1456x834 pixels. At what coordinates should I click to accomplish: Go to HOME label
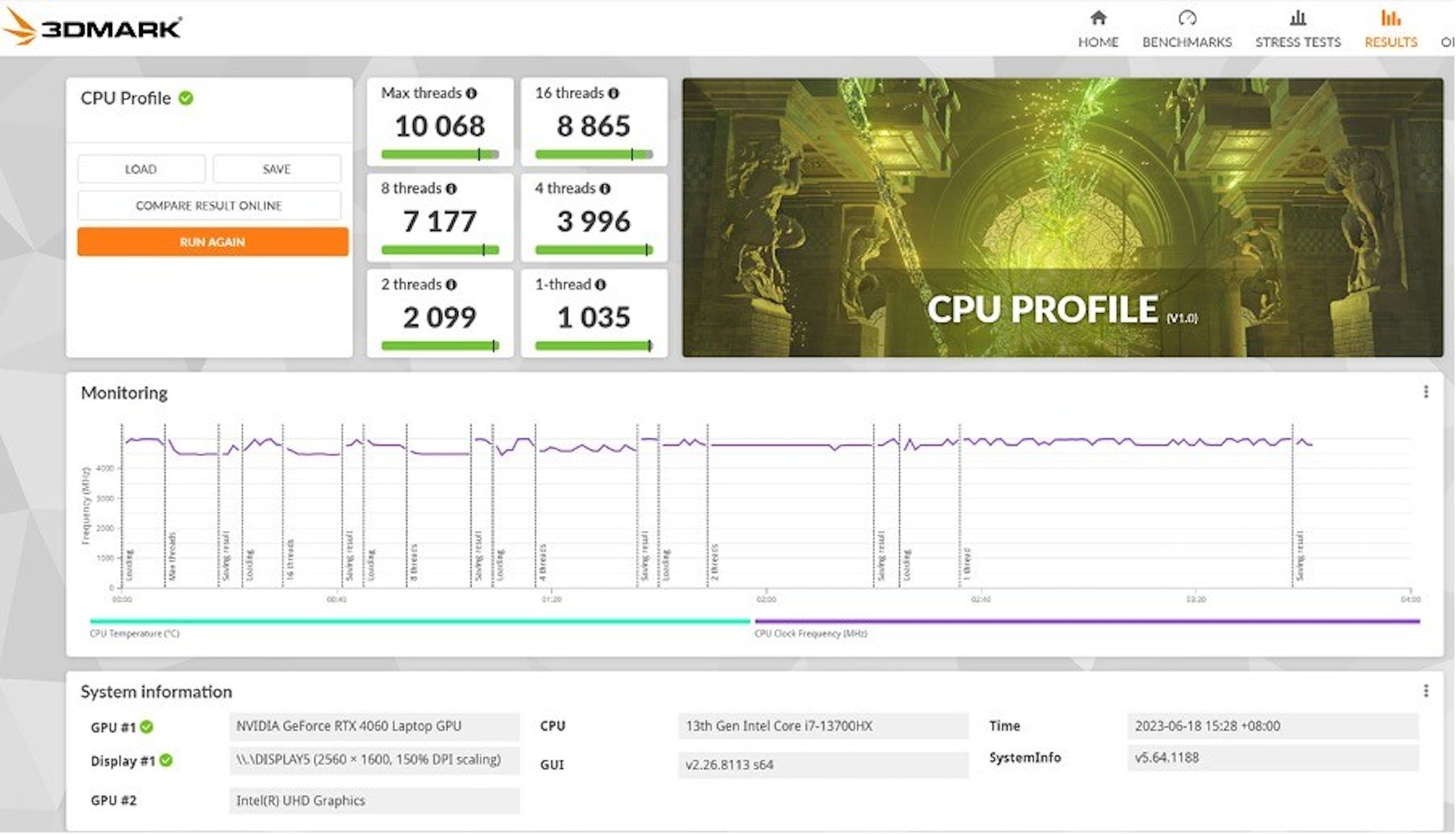(1098, 43)
